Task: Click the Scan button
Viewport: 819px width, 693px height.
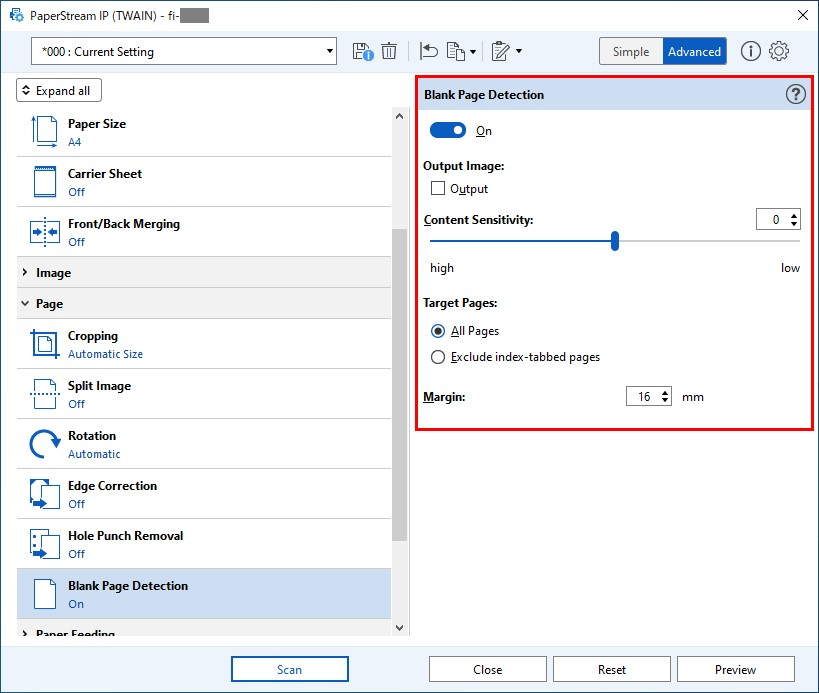Action: [289, 669]
